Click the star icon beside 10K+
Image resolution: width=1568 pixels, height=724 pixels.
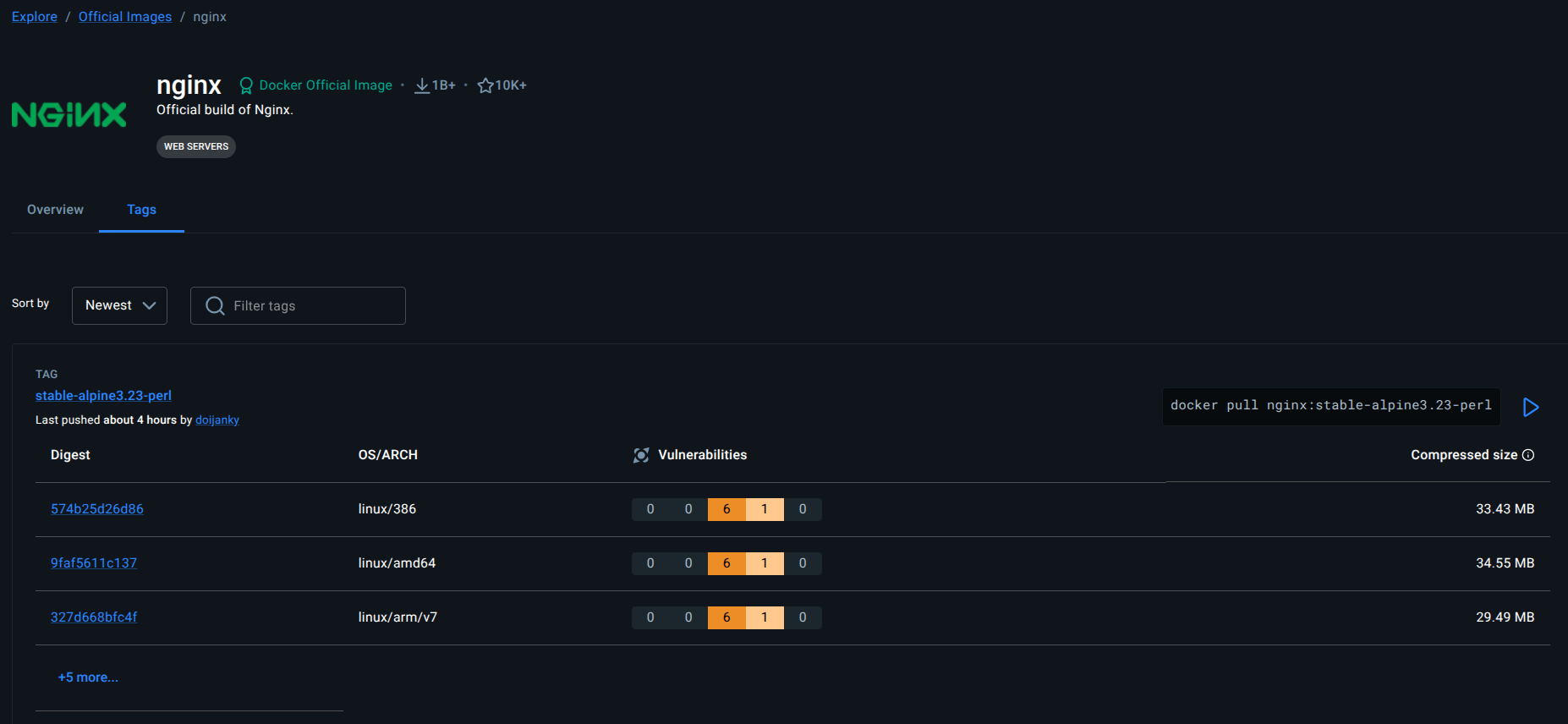click(x=485, y=85)
